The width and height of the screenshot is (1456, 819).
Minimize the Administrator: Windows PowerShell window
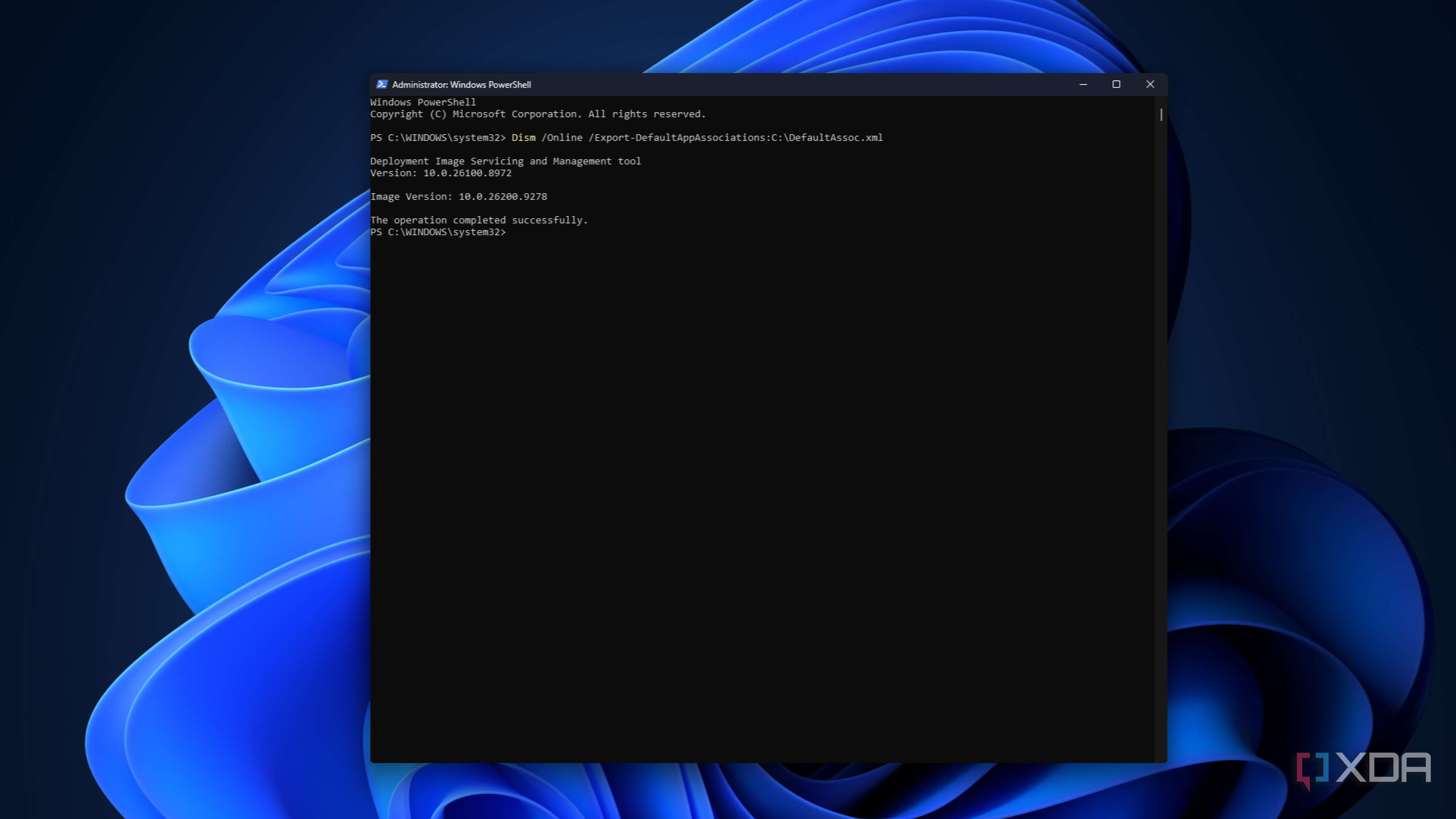1083,85
